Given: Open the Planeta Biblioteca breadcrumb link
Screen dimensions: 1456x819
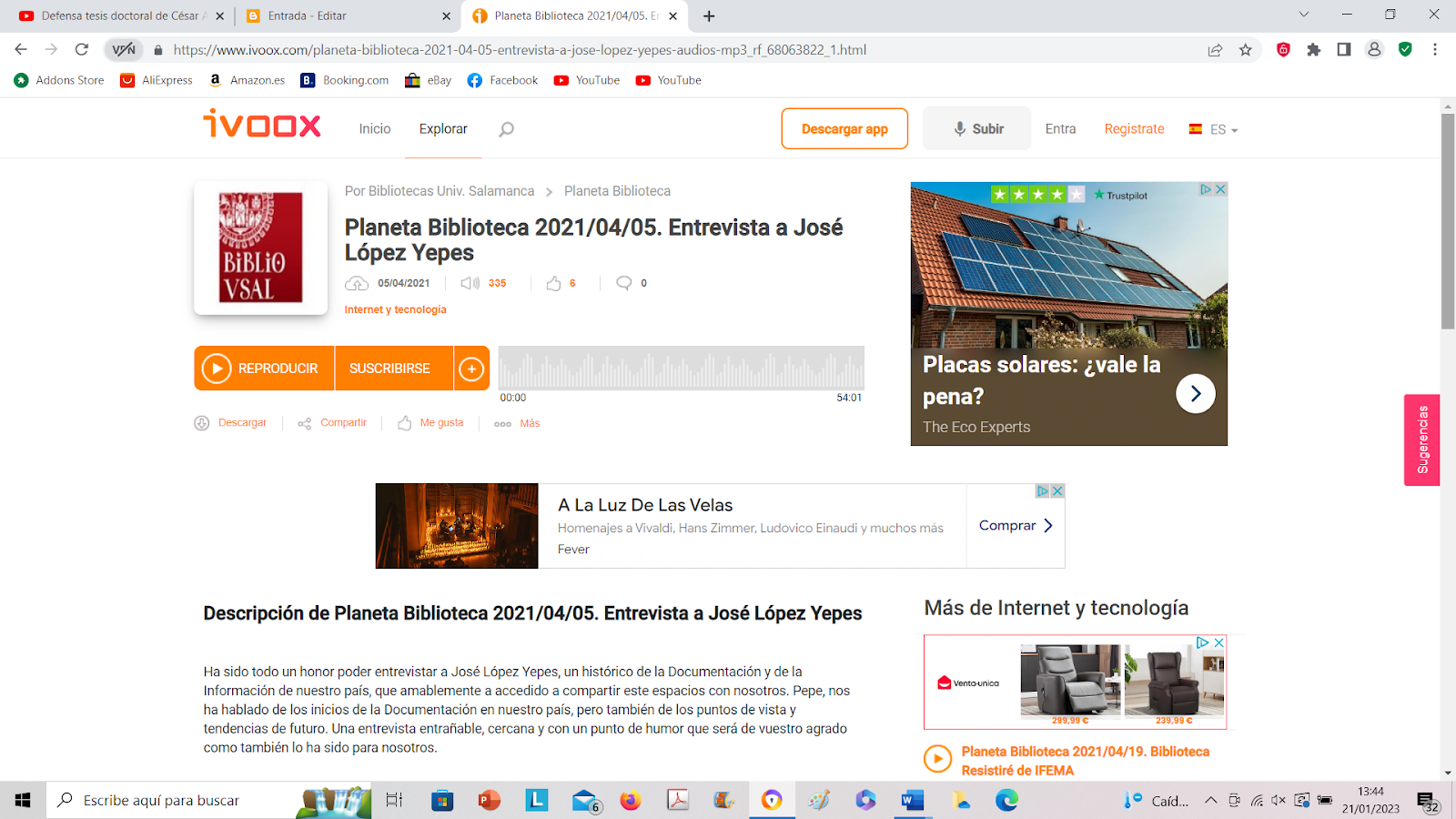Looking at the screenshot, I should 617,191.
